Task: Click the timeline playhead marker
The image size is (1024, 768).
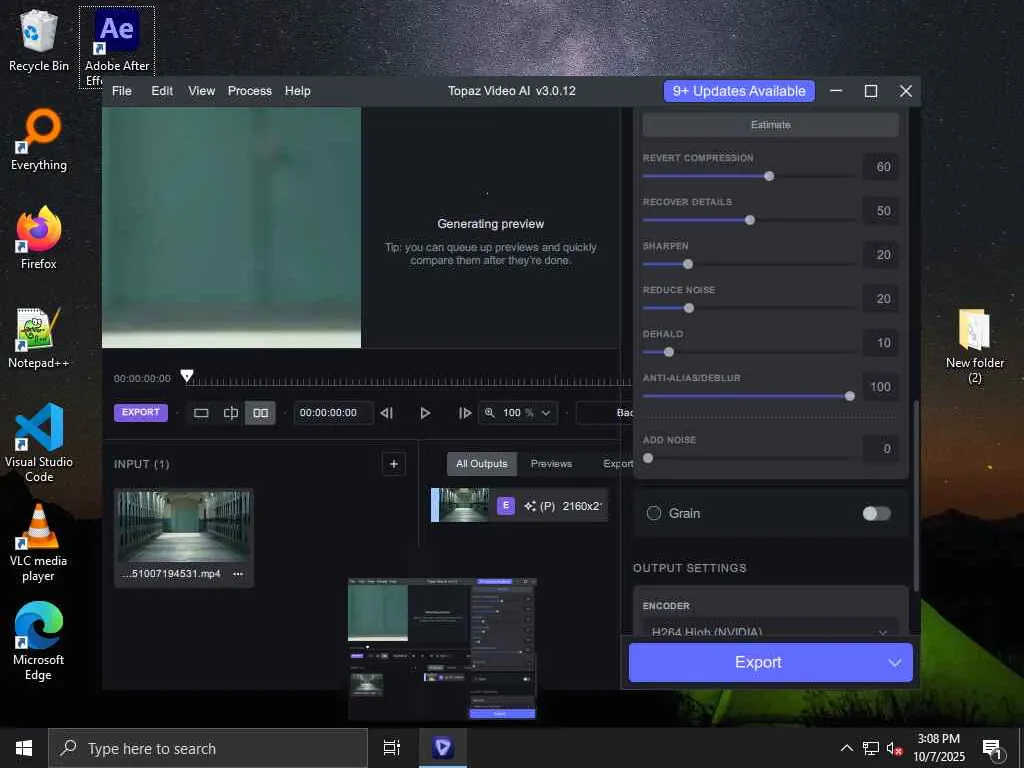Action: click(187, 376)
